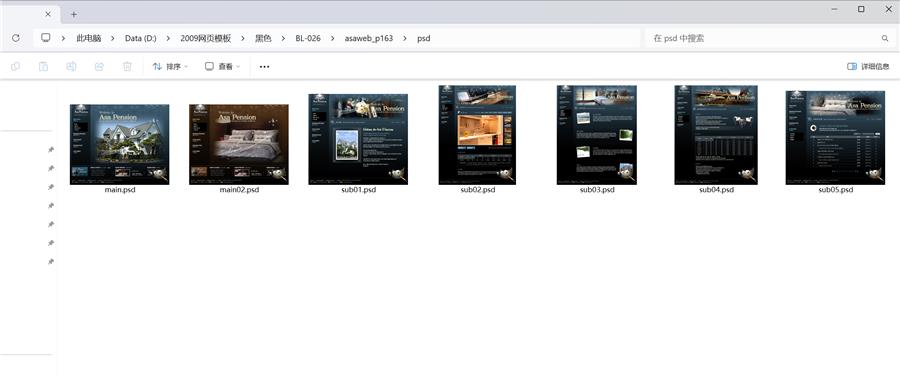Screen dimensions: 900x380
Task: Click the sub01.psd file name
Action: 358,189
